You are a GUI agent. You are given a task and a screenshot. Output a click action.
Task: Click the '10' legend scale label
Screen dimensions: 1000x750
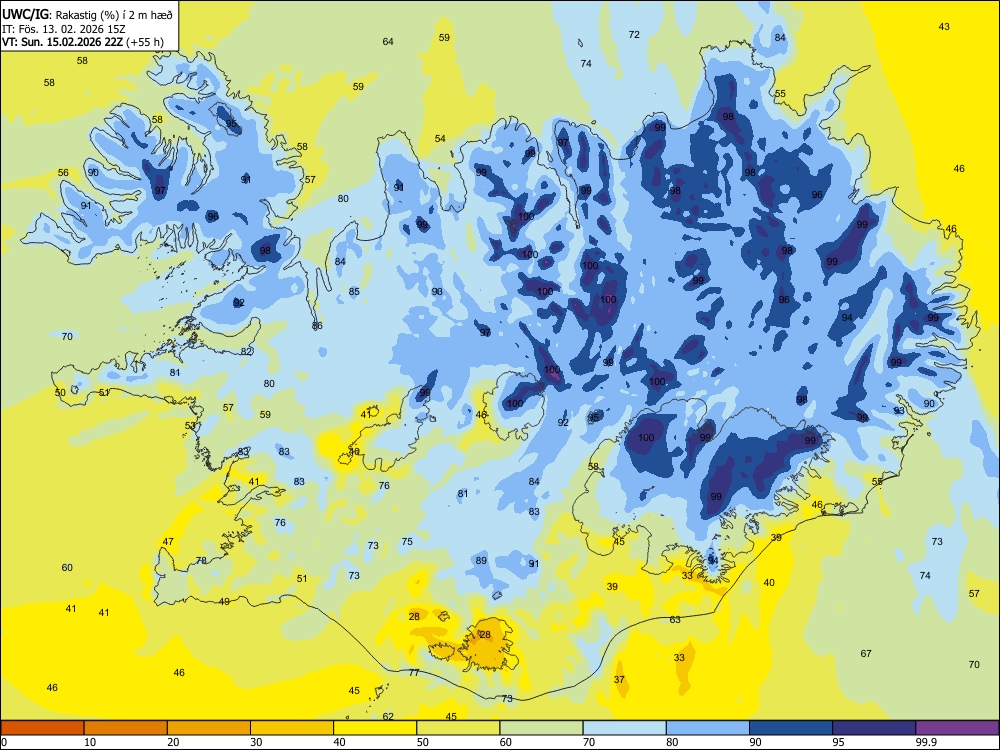(90, 742)
